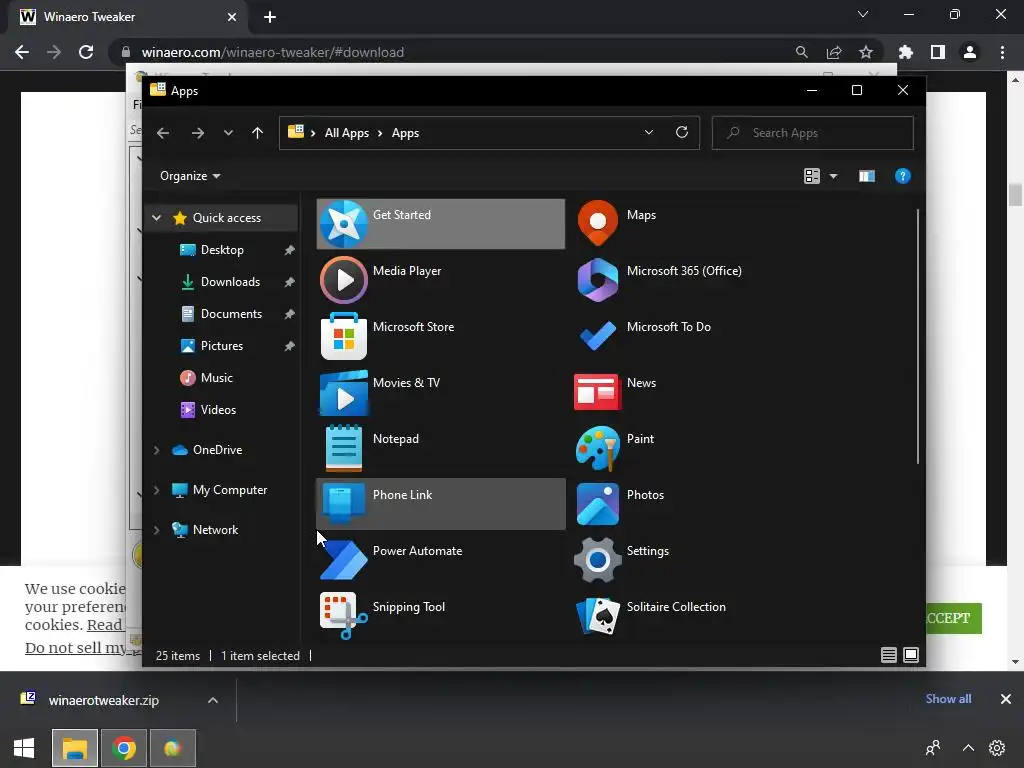The width and height of the screenshot is (1024, 768).
Task: Switch to details view in status bar
Action: point(888,655)
